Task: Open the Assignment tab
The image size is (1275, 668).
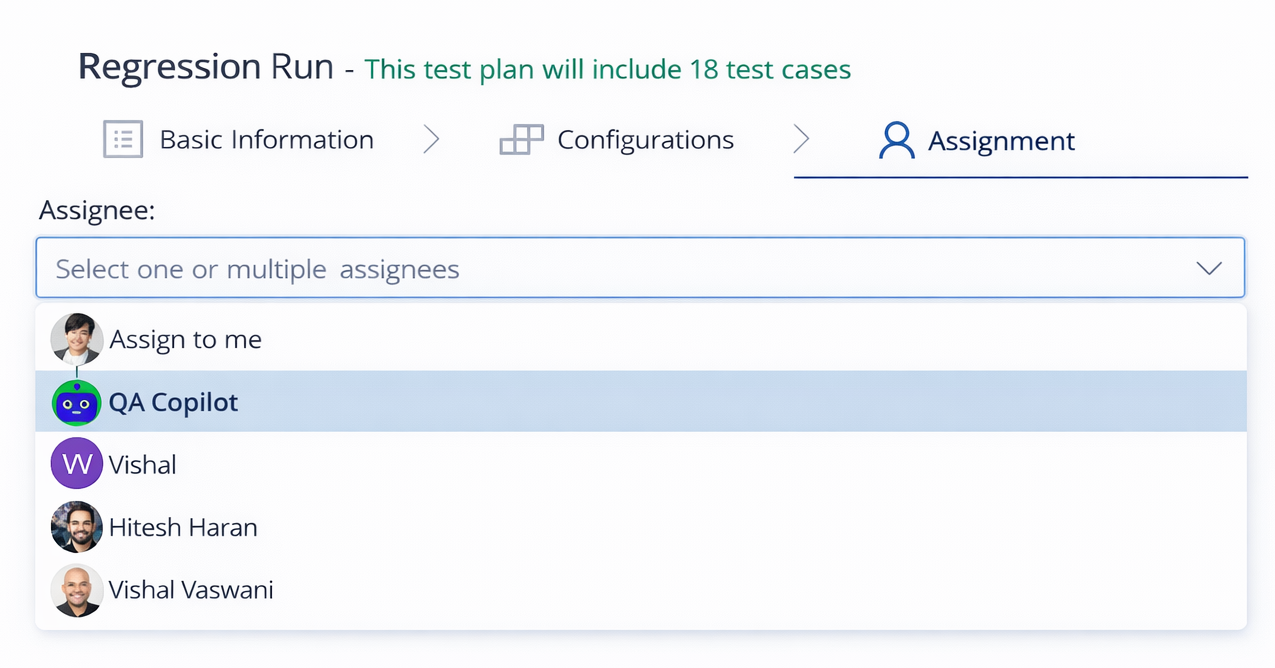Action: click(x=1002, y=140)
